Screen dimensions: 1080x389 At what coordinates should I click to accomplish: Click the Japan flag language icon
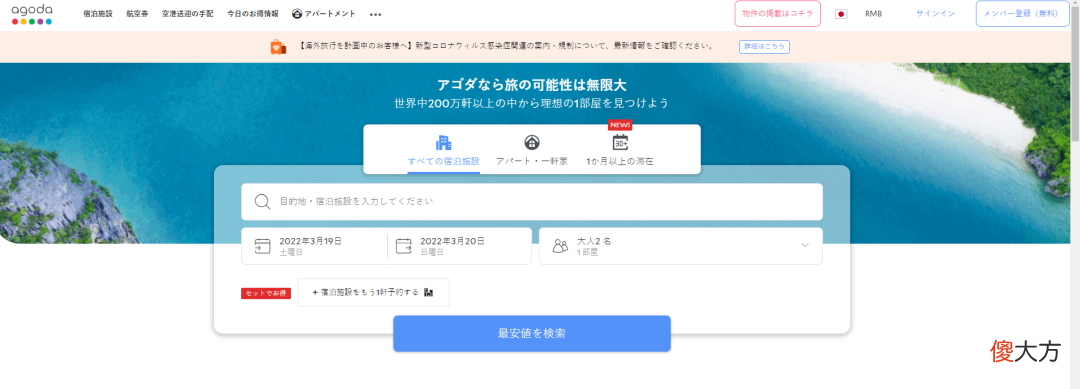click(841, 14)
